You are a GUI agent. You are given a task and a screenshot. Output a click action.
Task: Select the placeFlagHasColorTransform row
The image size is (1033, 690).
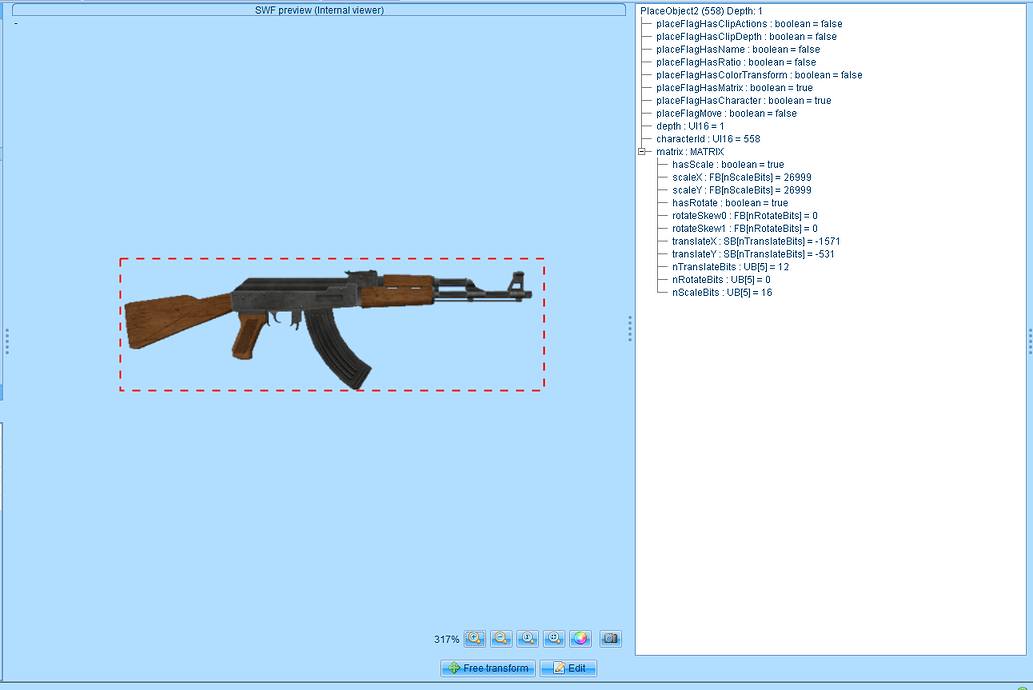[759, 75]
